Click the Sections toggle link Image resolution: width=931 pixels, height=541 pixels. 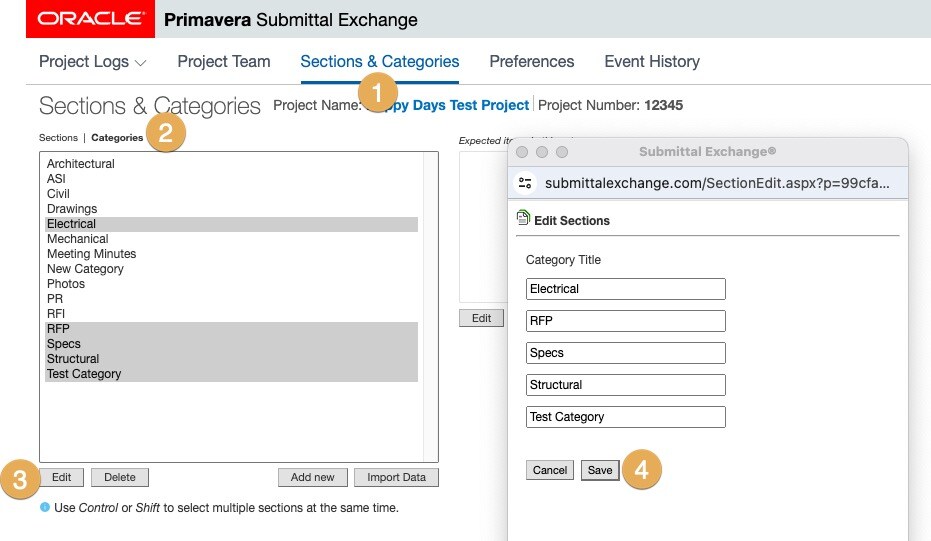pos(58,138)
